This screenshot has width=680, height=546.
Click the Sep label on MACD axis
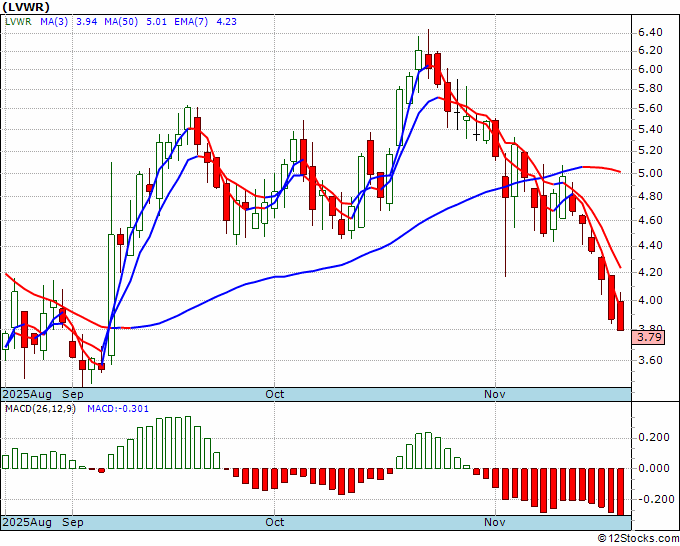[x=73, y=522]
